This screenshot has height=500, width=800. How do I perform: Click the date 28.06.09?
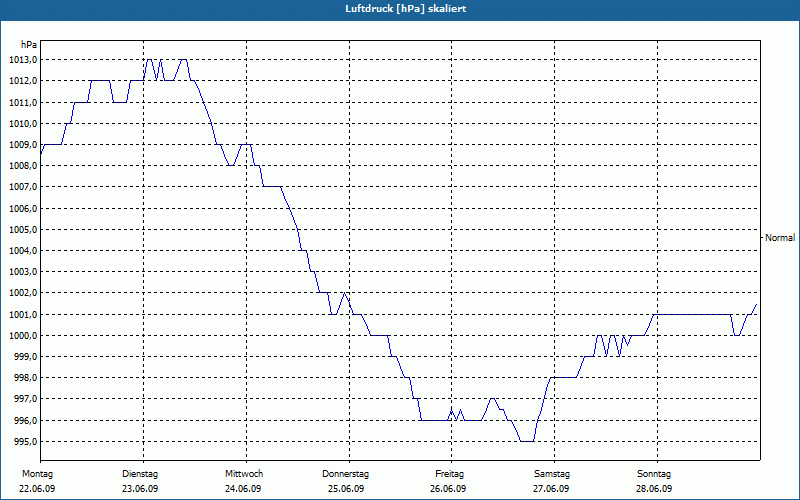(x=654, y=489)
